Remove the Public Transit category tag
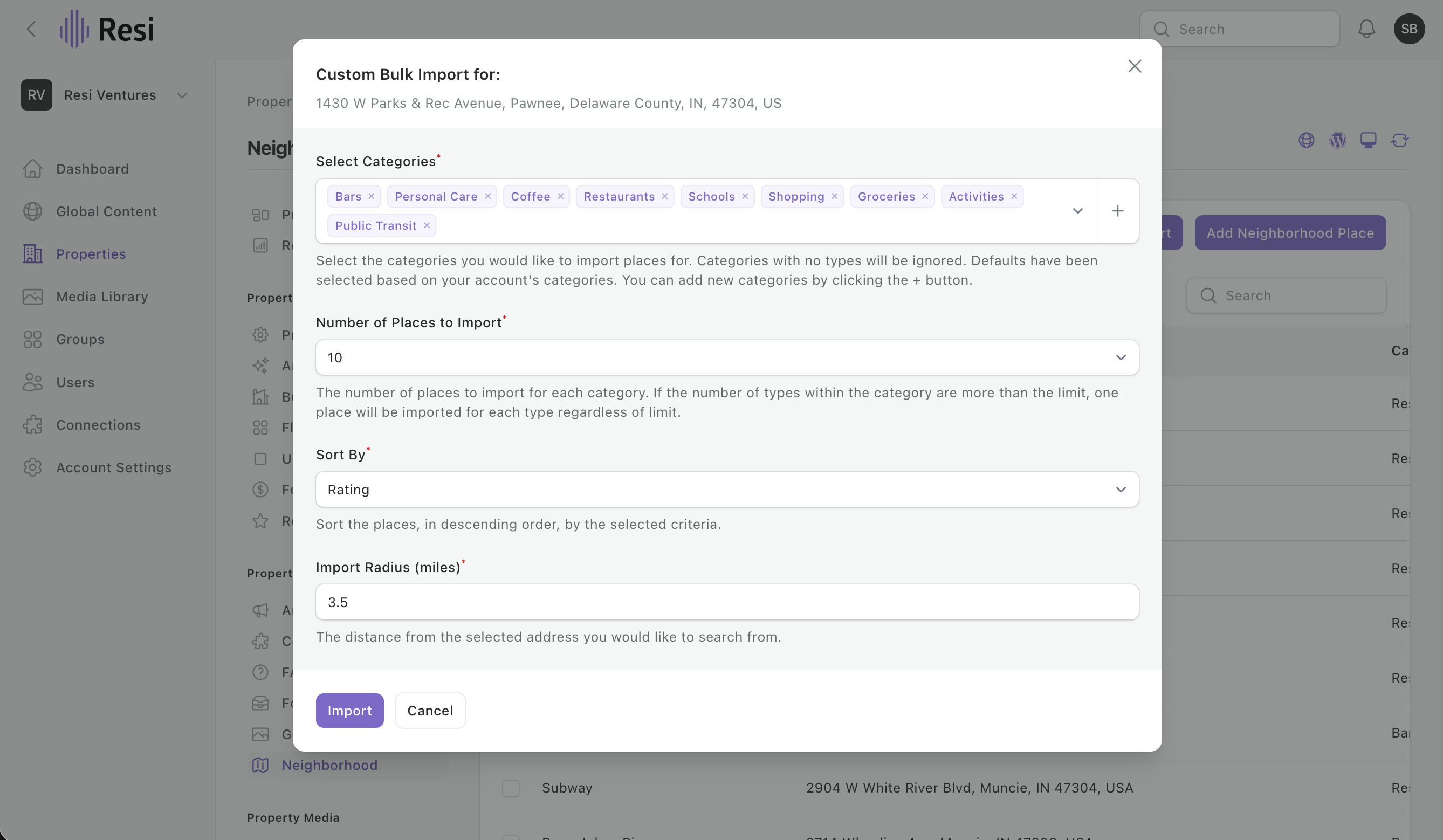Viewport: 1443px width, 840px height. [427, 225]
